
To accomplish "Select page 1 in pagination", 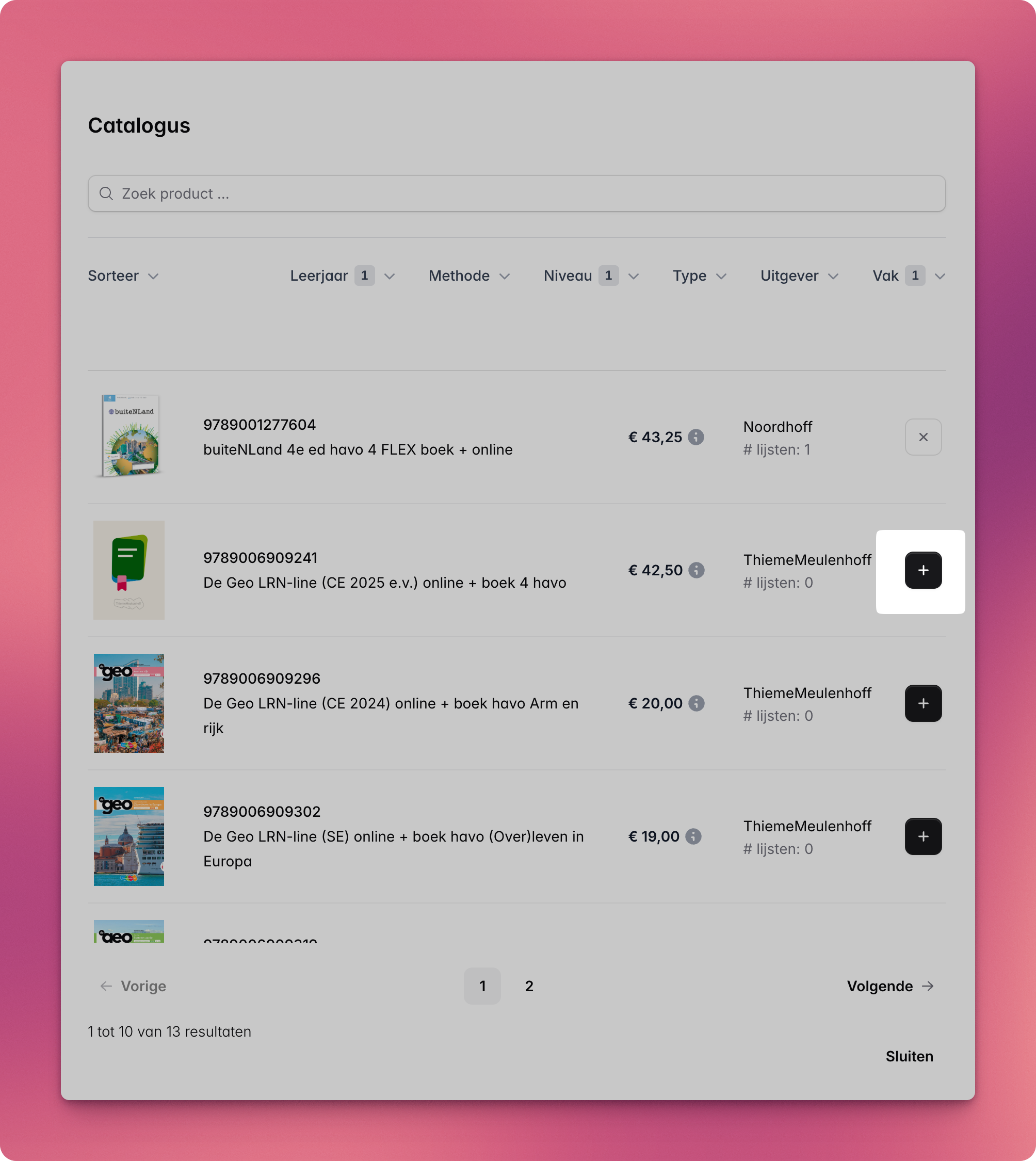I will click(x=482, y=986).
